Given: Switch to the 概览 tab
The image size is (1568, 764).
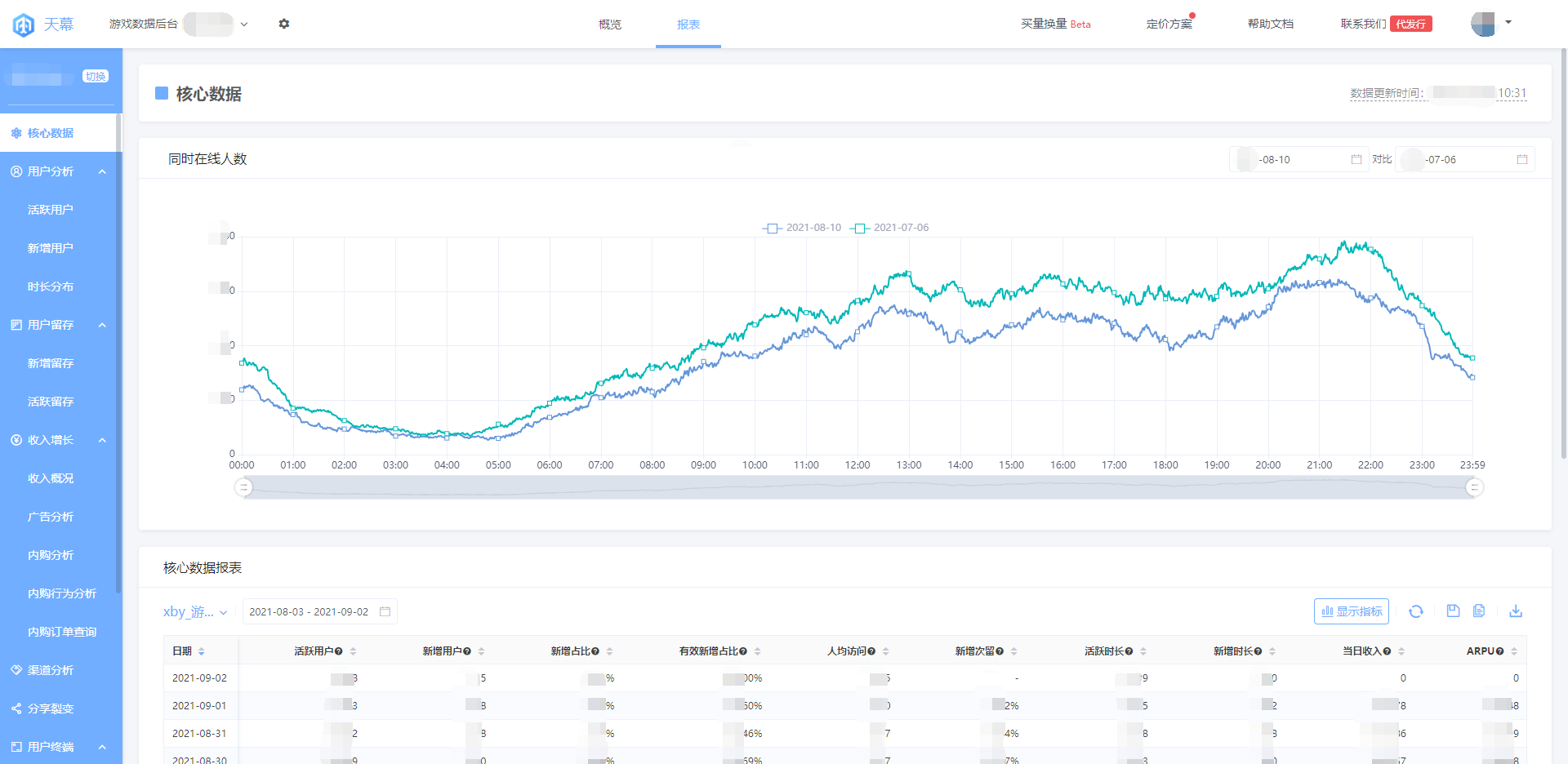Looking at the screenshot, I should pyautogui.click(x=610, y=24).
